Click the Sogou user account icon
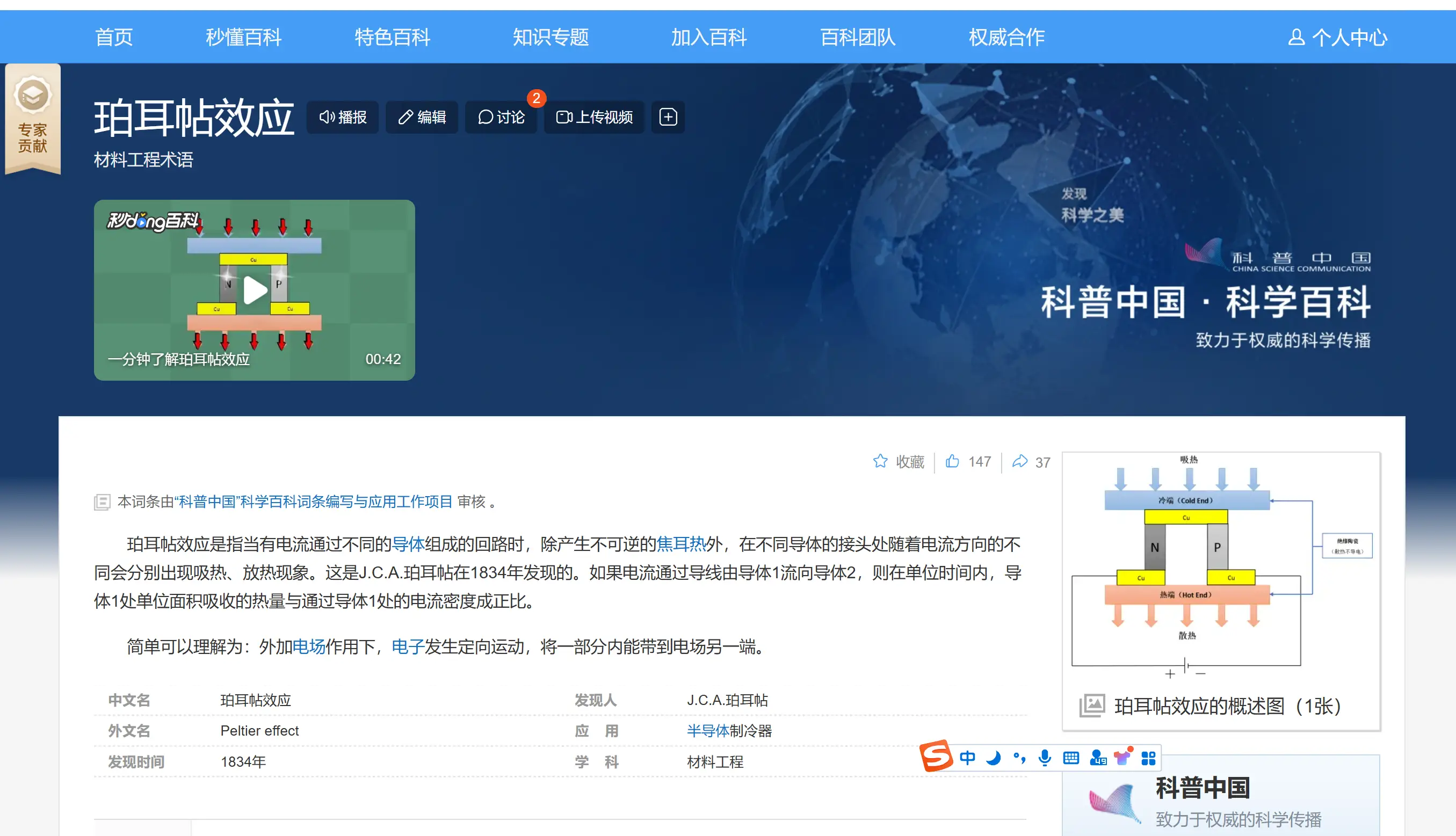 1098,758
